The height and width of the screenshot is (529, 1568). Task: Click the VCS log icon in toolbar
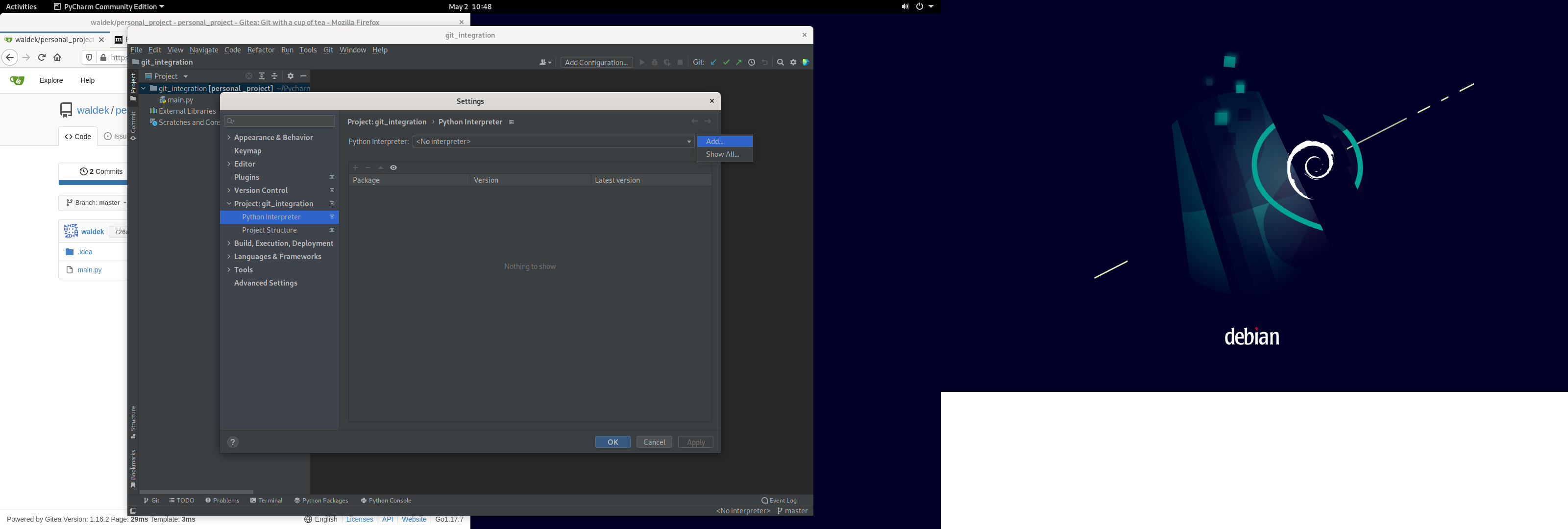(x=751, y=62)
